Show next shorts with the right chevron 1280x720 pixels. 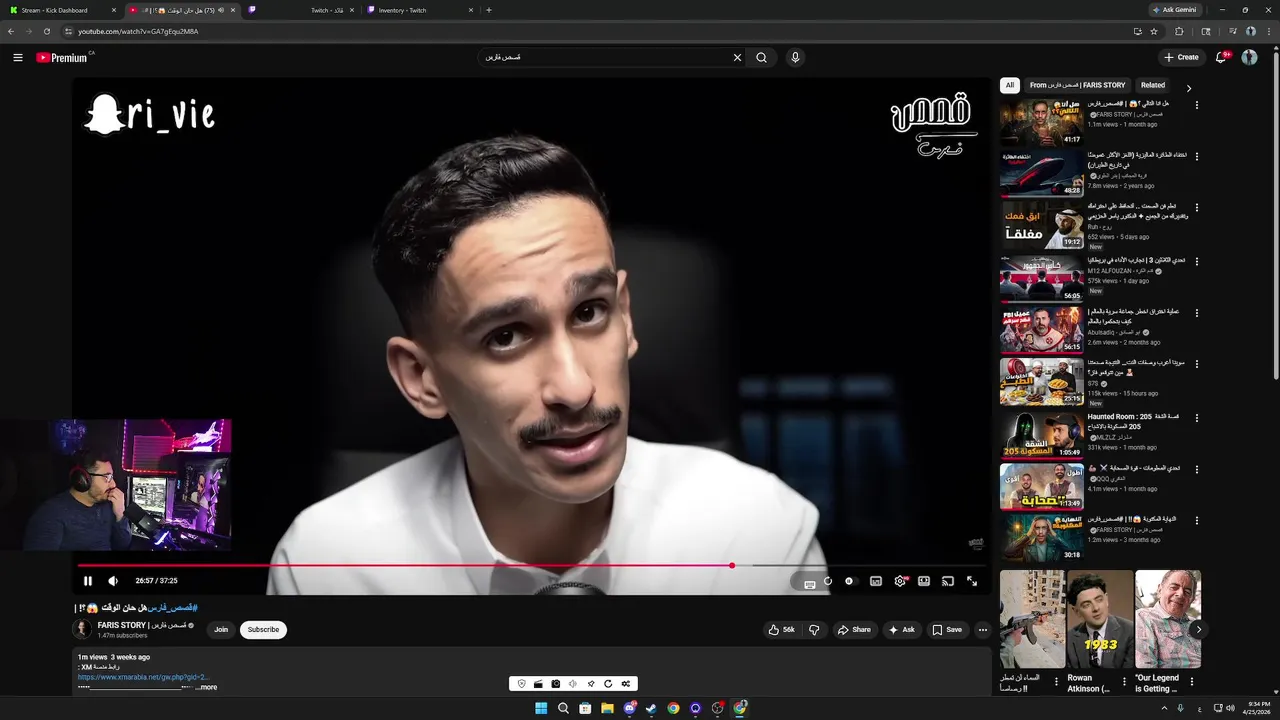point(1198,629)
